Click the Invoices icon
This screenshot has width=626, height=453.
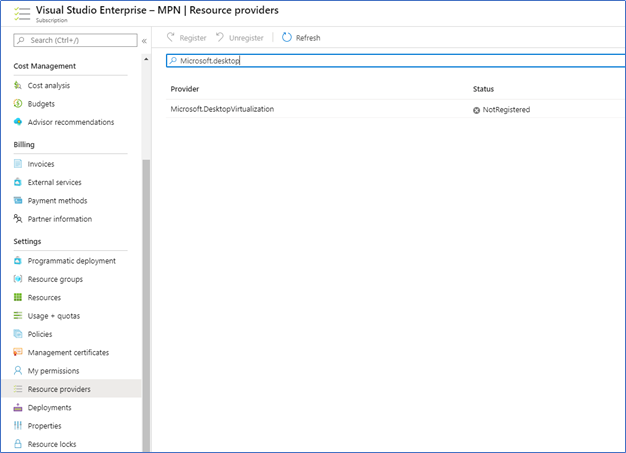click(x=18, y=164)
